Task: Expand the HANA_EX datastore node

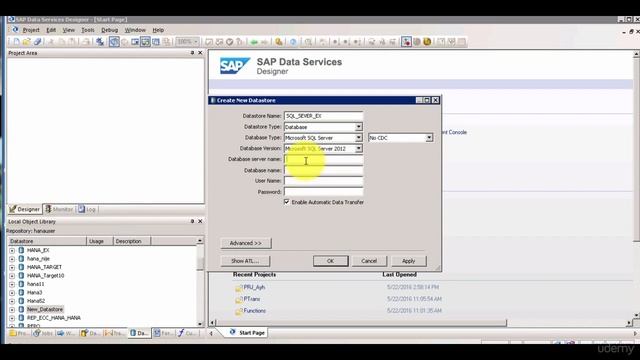Action: 12,250
